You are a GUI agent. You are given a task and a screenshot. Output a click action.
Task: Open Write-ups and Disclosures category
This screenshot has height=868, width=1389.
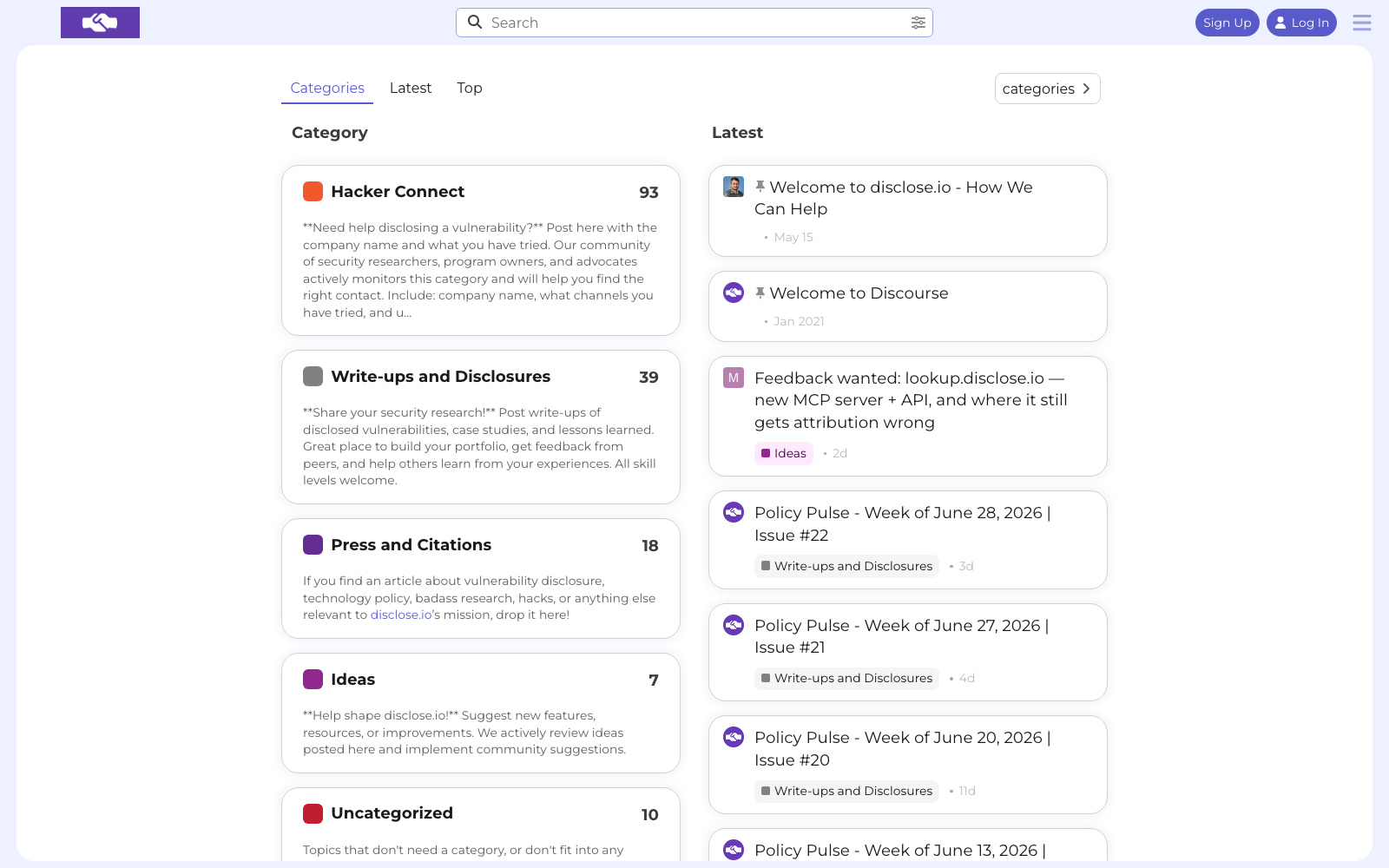(x=440, y=377)
